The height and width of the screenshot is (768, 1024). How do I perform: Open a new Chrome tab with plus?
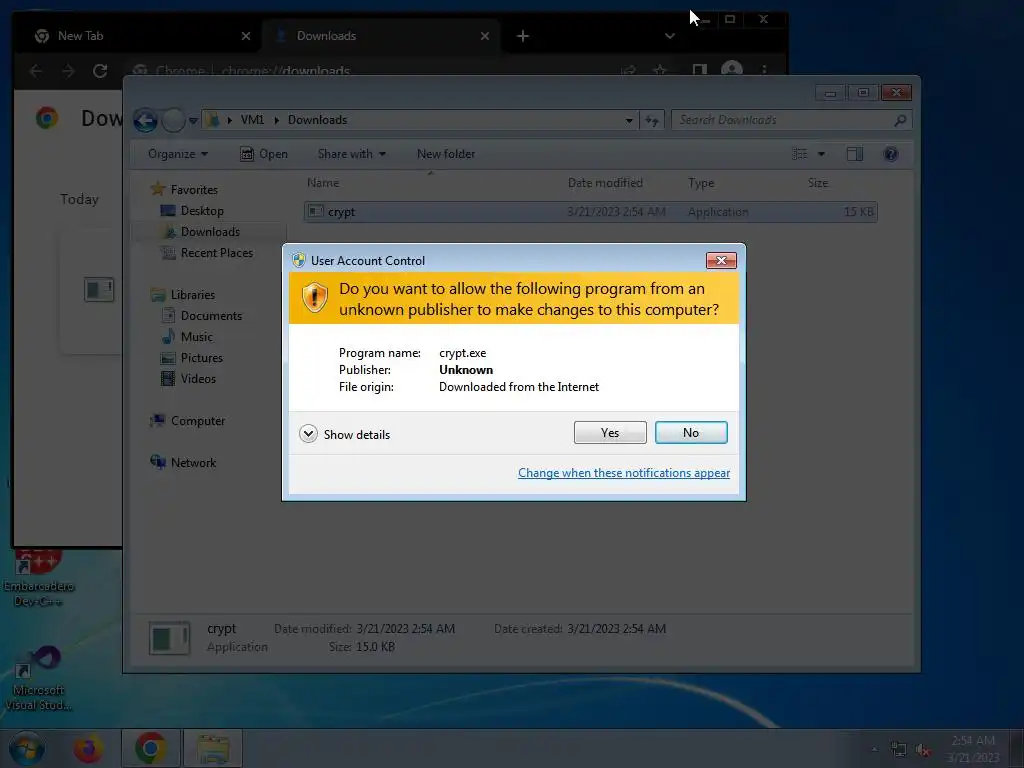coord(522,36)
